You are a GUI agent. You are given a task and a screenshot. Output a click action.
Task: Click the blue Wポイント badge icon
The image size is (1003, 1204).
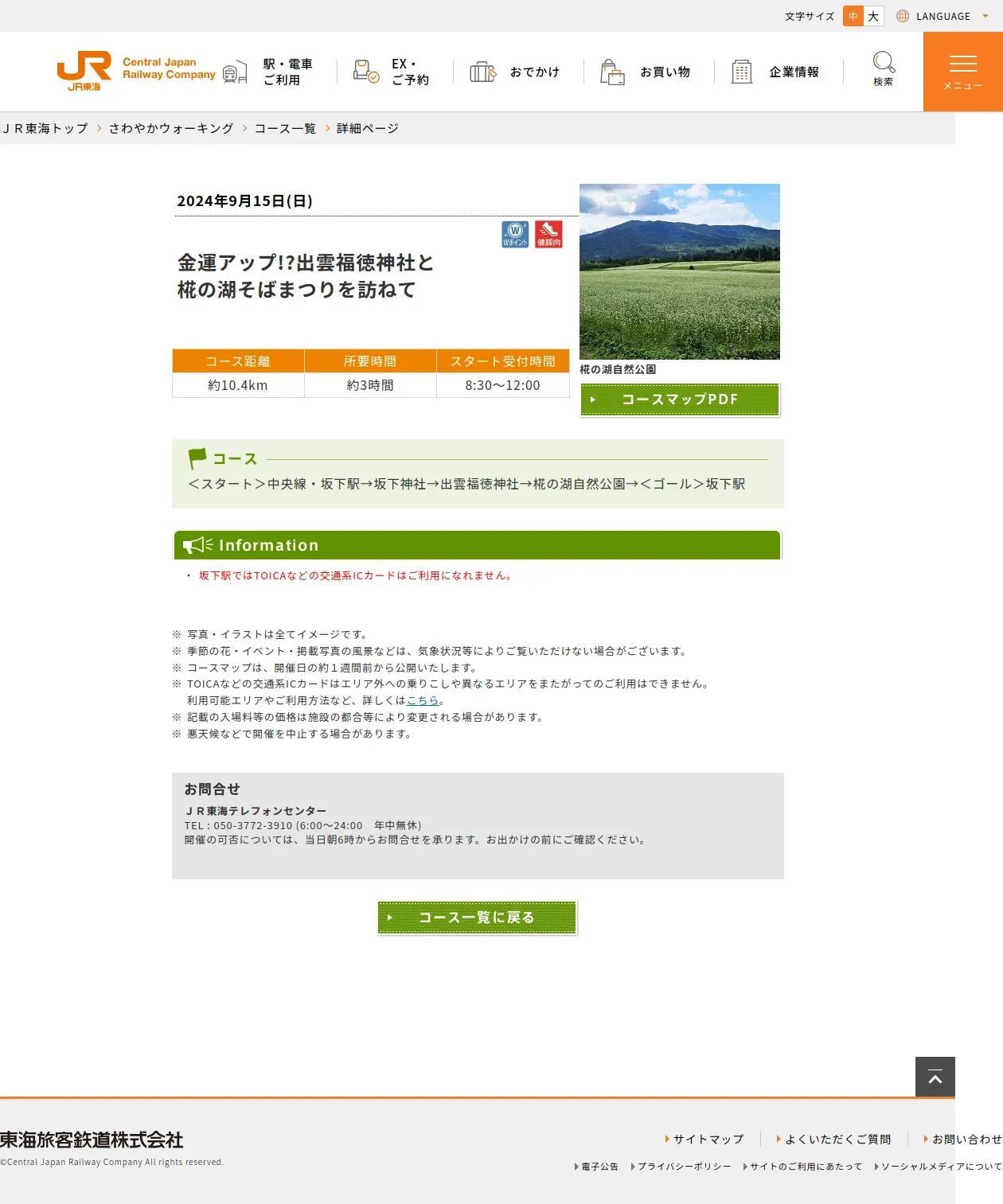[x=515, y=234]
